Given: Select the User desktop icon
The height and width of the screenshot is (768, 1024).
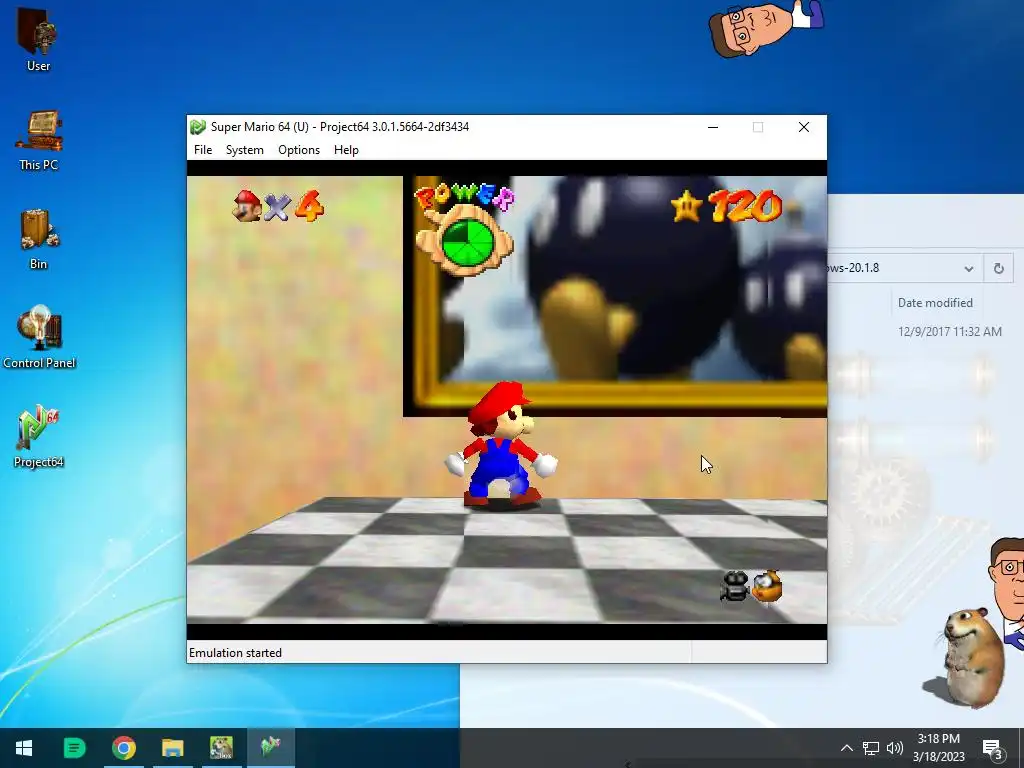Looking at the screenshot, I should point(39,39).
